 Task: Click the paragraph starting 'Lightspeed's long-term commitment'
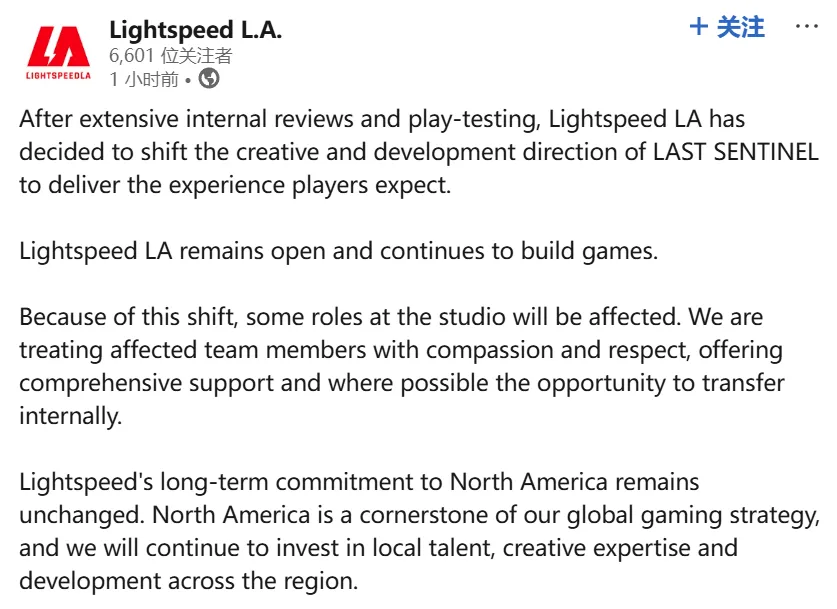[420, 532]
